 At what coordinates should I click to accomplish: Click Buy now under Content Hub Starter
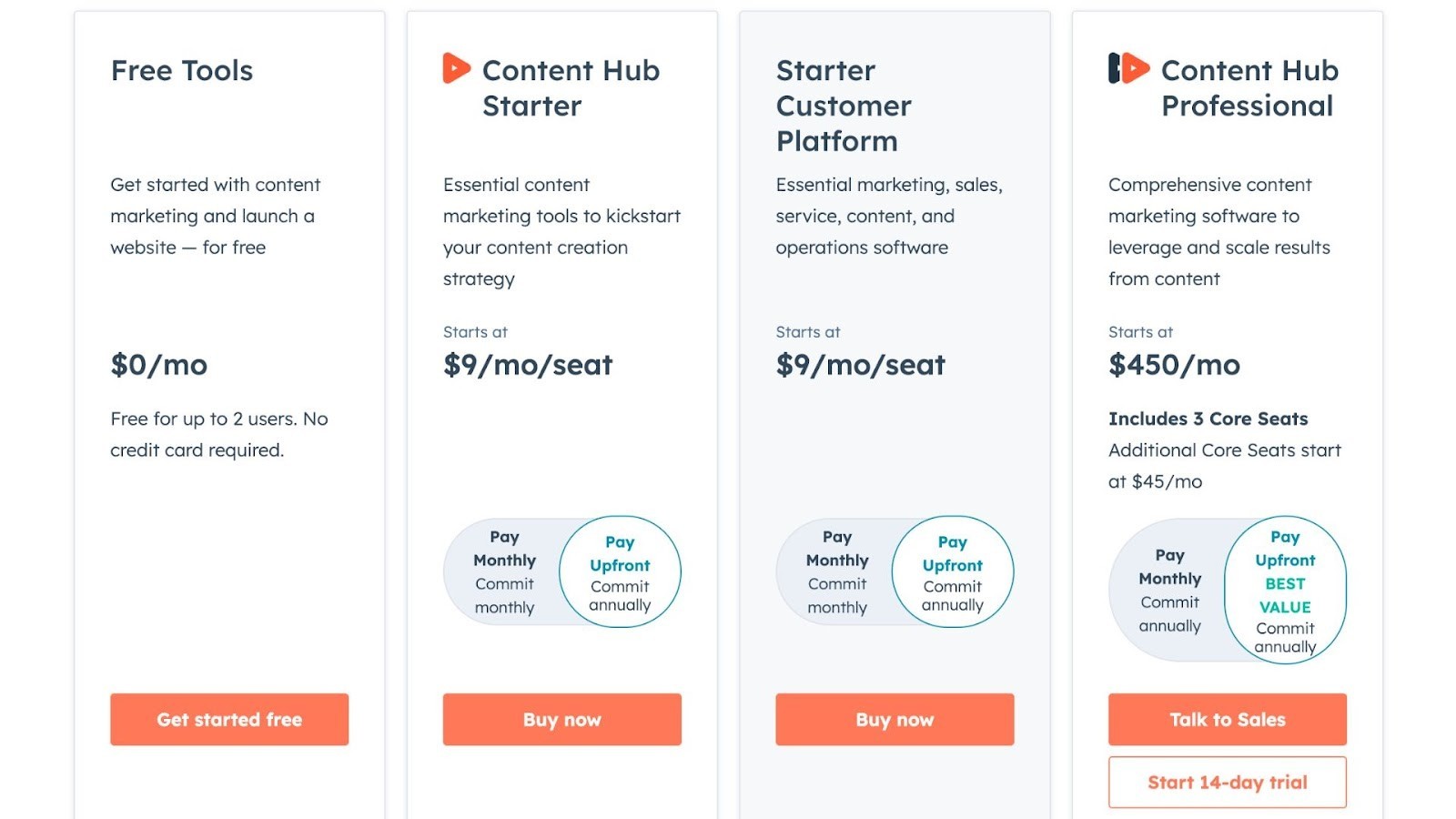click(561, 719)
